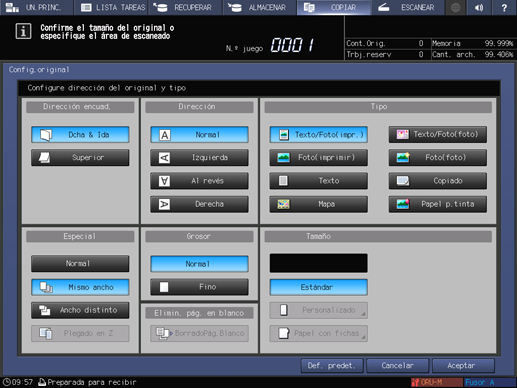517x388 pixels.
Task: Open Papel con fichas size options
Action: (319, 333)
